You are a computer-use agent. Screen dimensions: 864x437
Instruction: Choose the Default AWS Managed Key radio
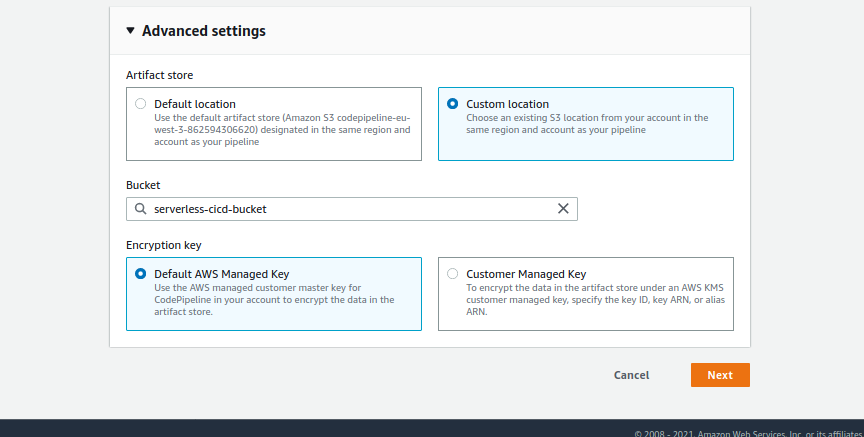click(140, 274)
